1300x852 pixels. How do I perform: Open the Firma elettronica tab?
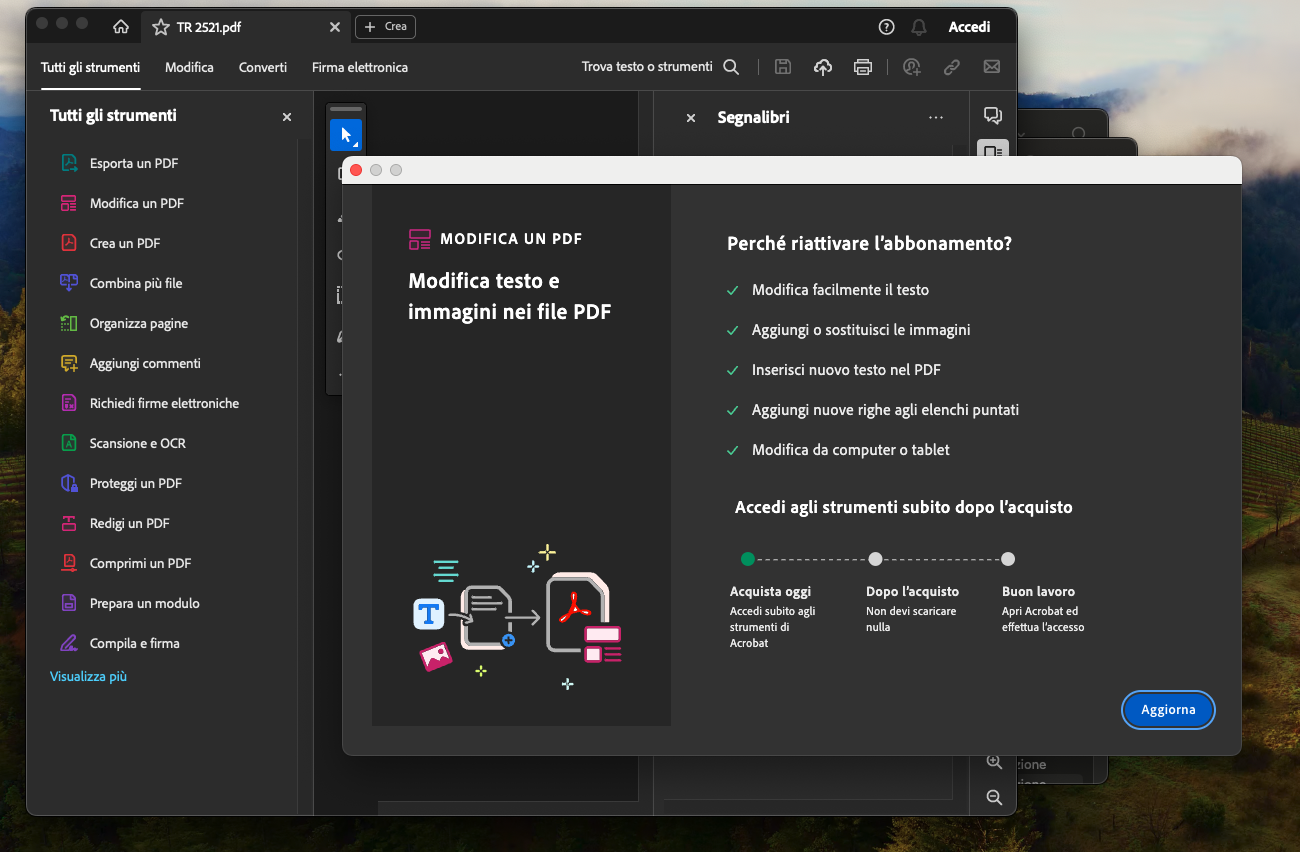(x=360, y=67)
